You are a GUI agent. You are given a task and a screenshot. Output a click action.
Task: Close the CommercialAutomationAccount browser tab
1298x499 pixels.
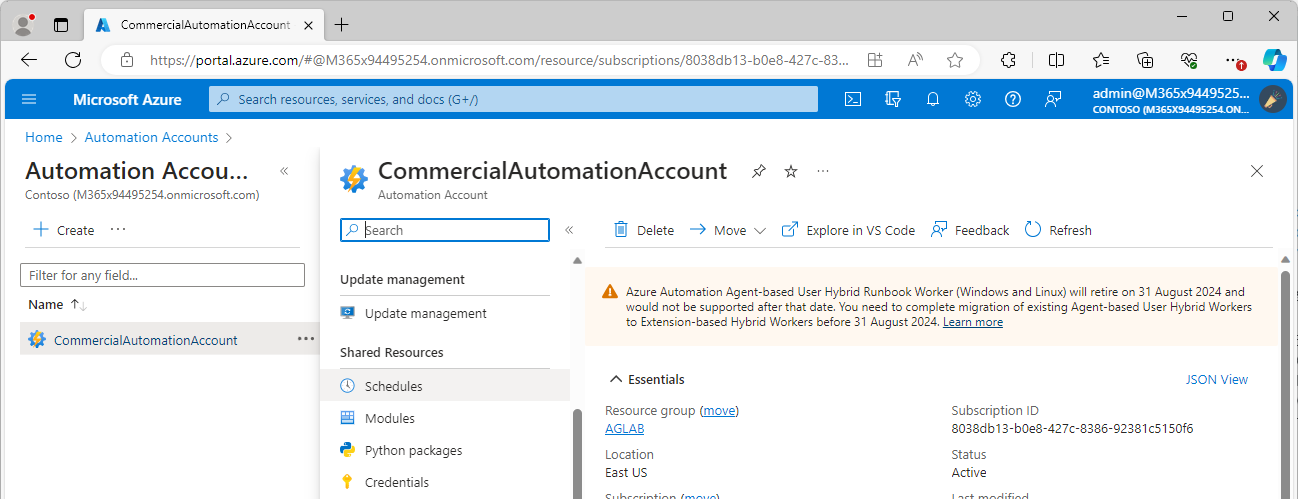click(310, 25)
